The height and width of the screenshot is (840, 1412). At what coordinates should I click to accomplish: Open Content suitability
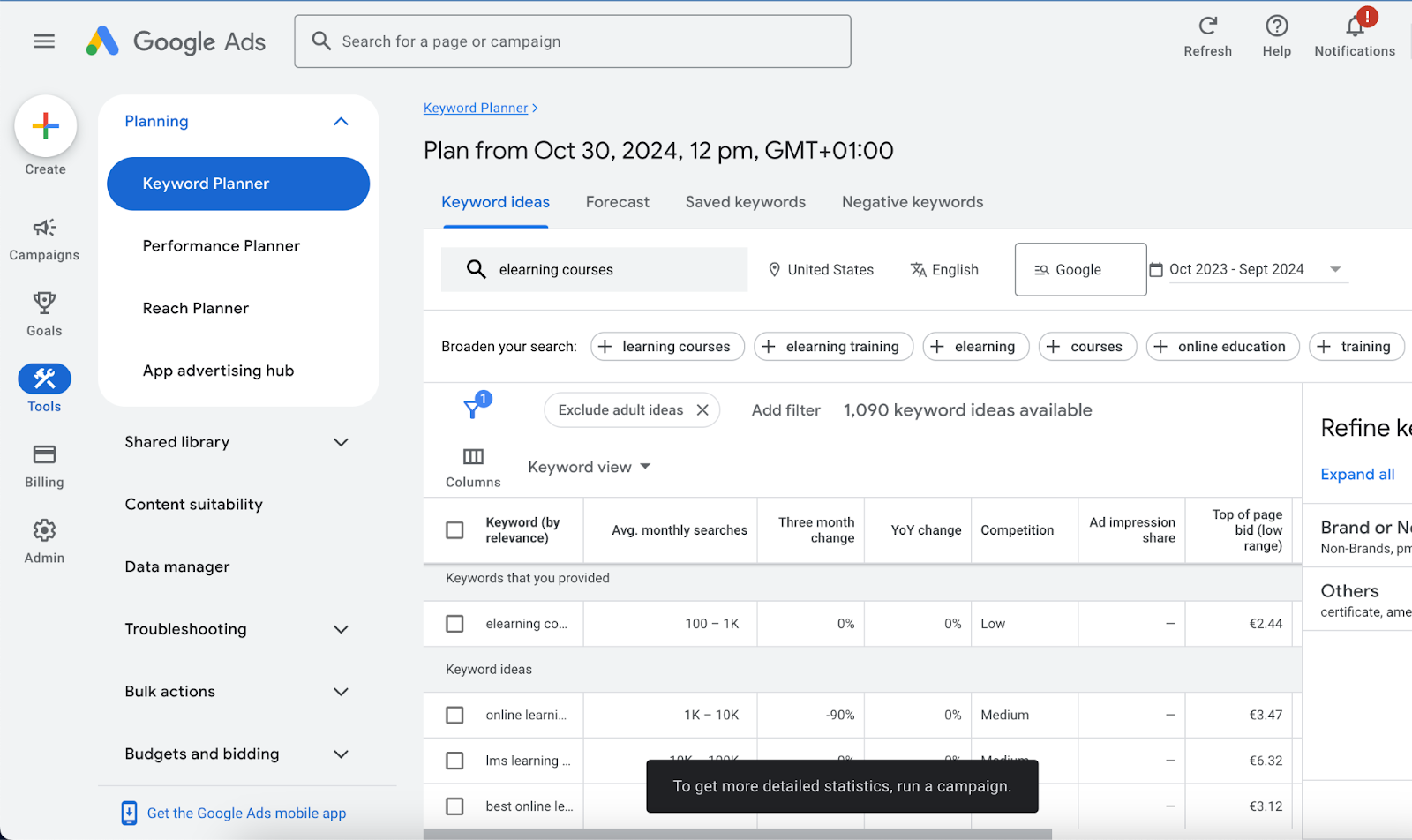(193, 505)
